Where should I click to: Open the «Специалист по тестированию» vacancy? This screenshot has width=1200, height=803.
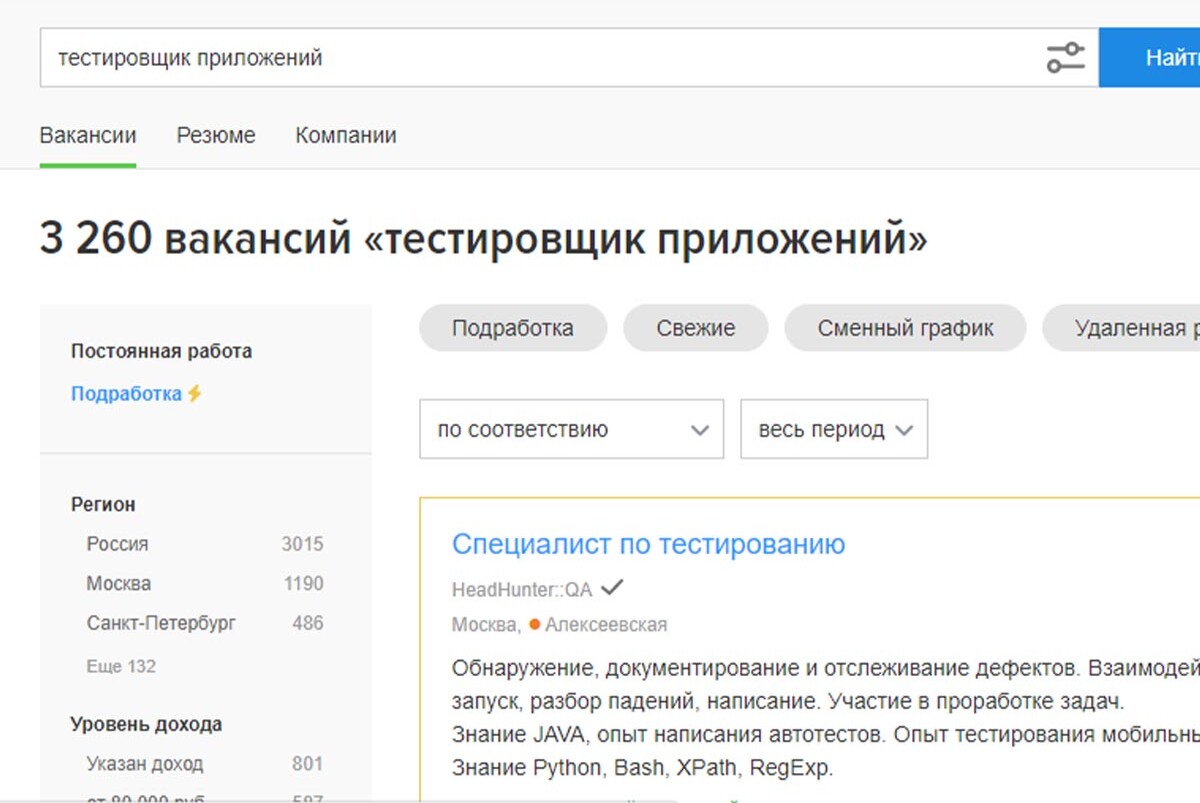[648, 543]
